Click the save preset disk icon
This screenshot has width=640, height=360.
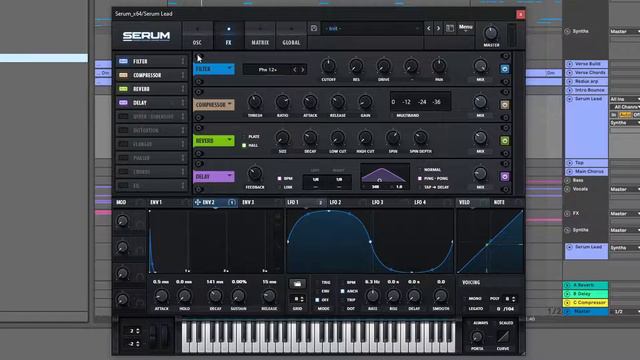tap(314, 28)
